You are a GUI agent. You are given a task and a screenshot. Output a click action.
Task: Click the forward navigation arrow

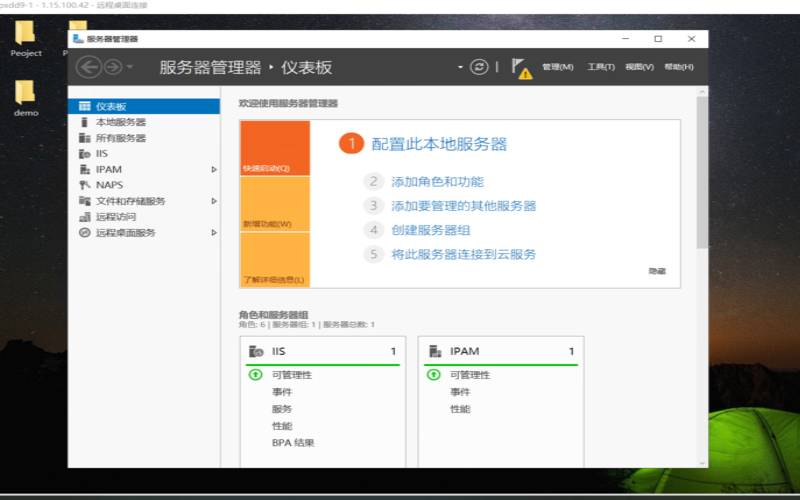point(113,67)
